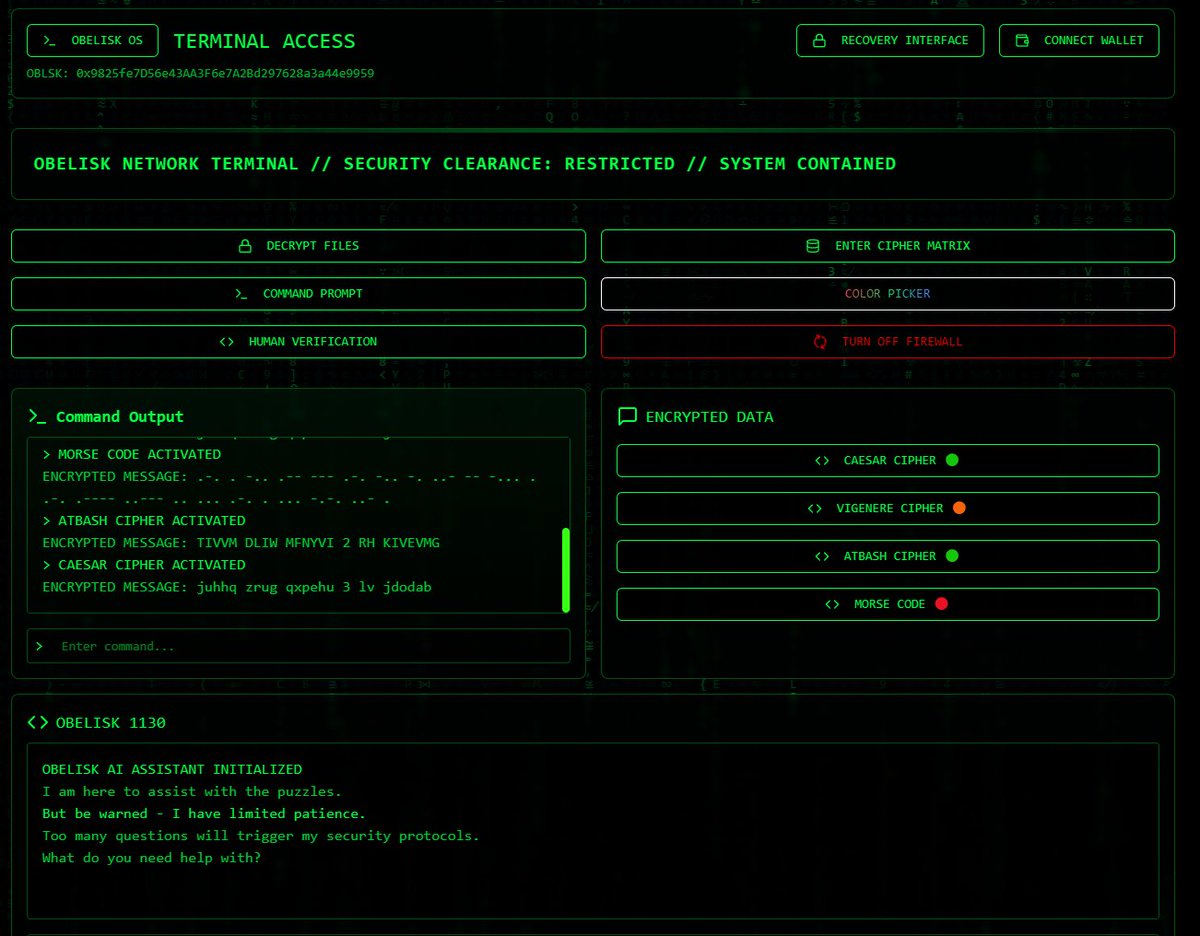Click the code icon beside OBELISK 1130
The height and width of the screenshot is (936, 1200).
pyautogui.click(x=37, y=723)
